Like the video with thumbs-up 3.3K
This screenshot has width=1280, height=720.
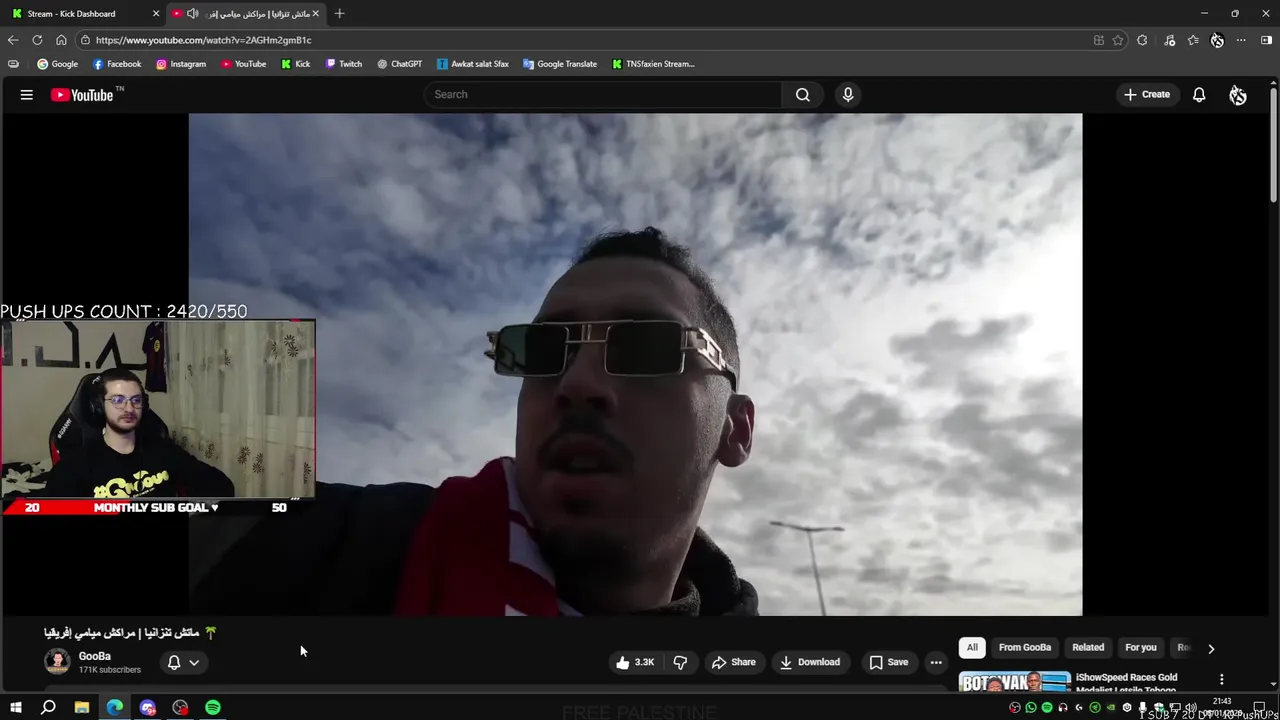[636, 662]
